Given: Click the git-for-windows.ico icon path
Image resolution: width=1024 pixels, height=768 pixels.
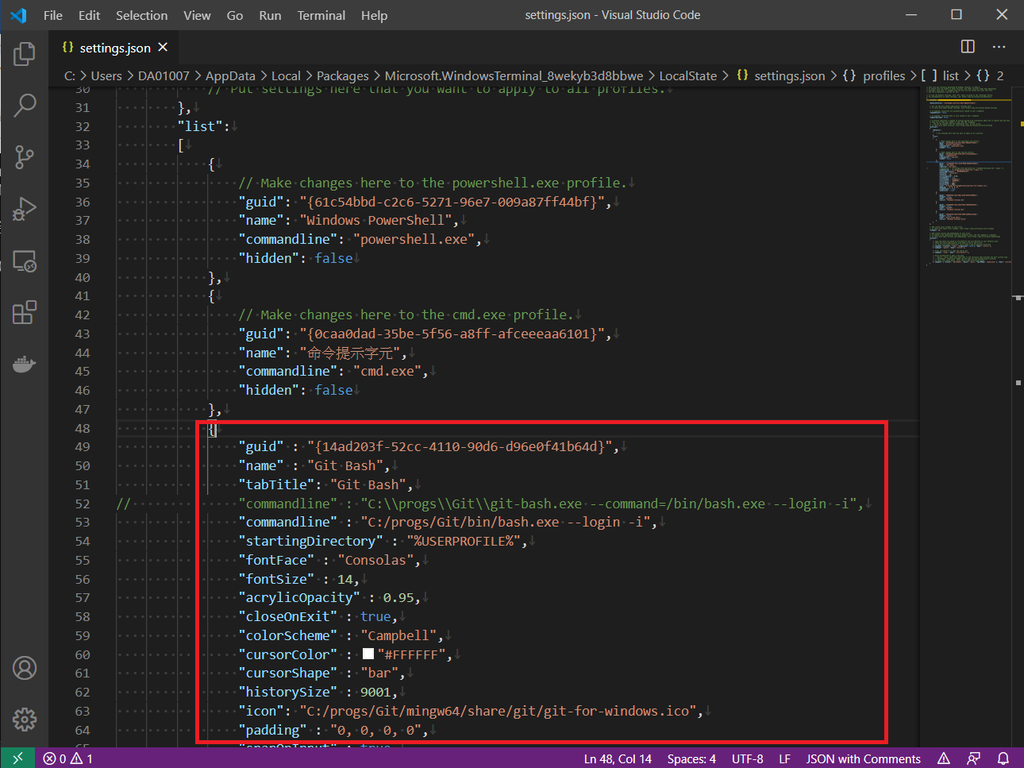Looking at the screenshot, I should 498,711.
